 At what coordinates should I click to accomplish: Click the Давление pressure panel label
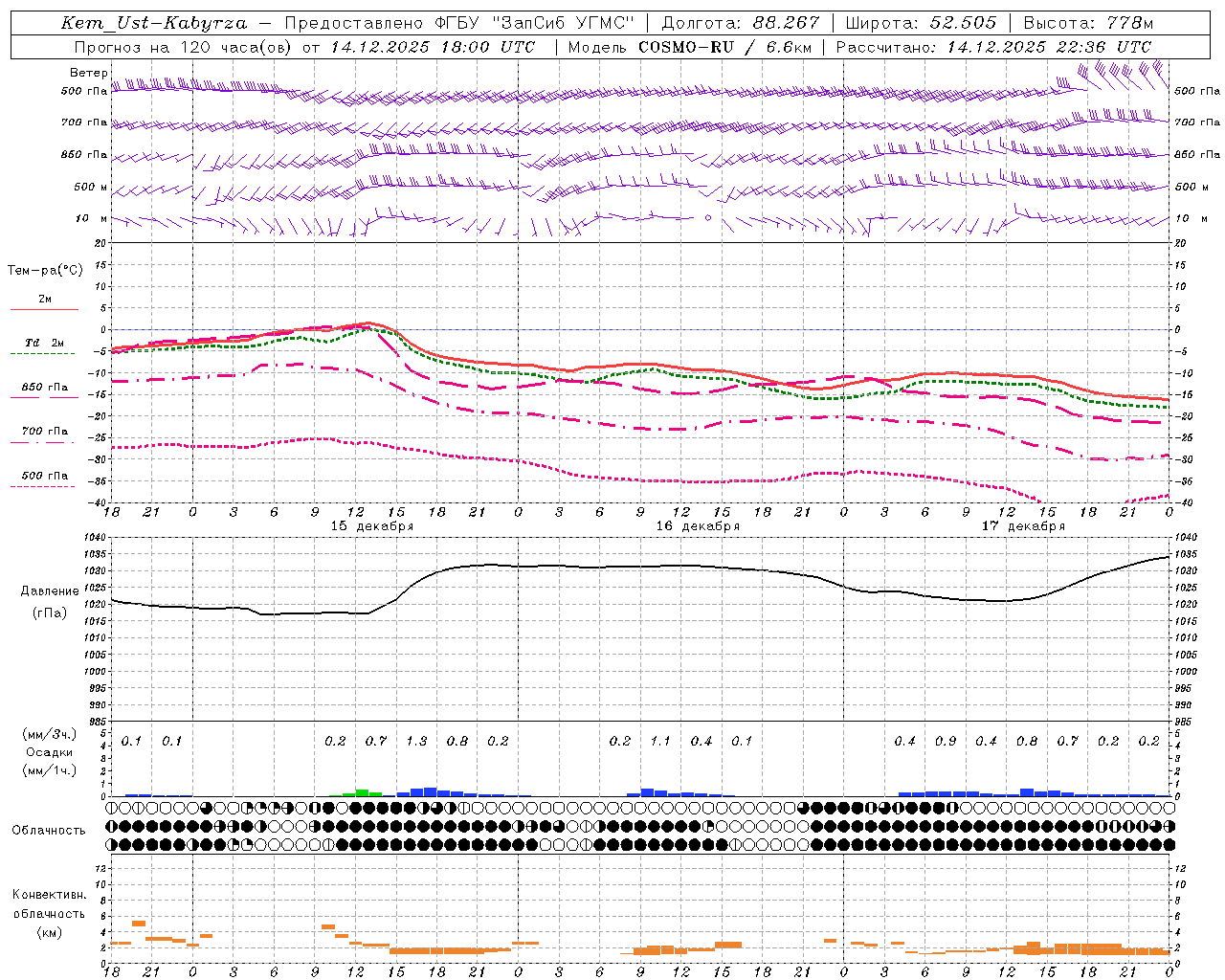coord(50,591)
